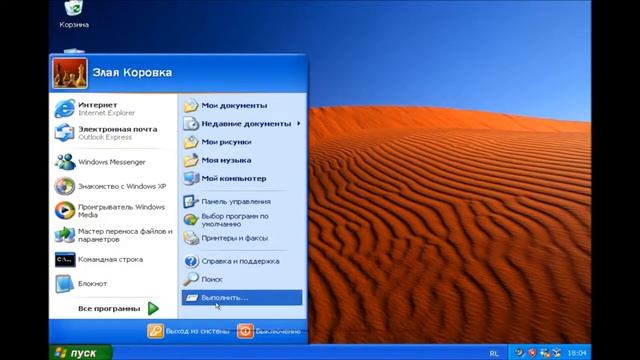Viewport: 640px width, 360px height.
Task: Select Выбор программ по умолчанию
Action: [x=242, y=220]
